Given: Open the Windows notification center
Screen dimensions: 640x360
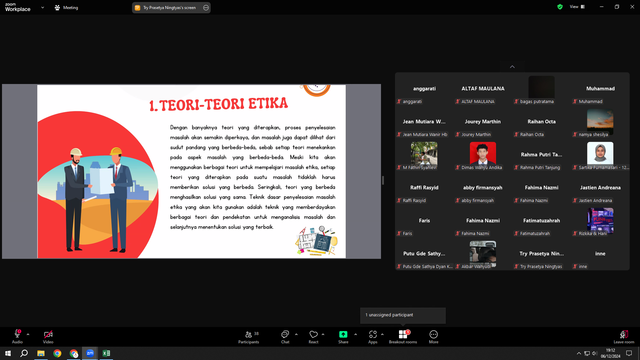Looking at the screenshot, I should point(629,353).
